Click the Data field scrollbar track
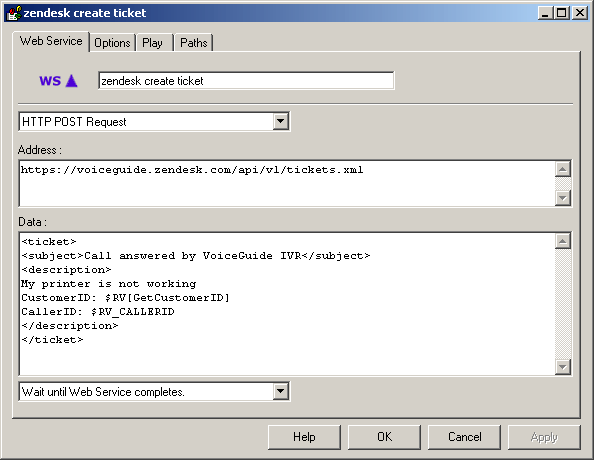 pos(563,304)
